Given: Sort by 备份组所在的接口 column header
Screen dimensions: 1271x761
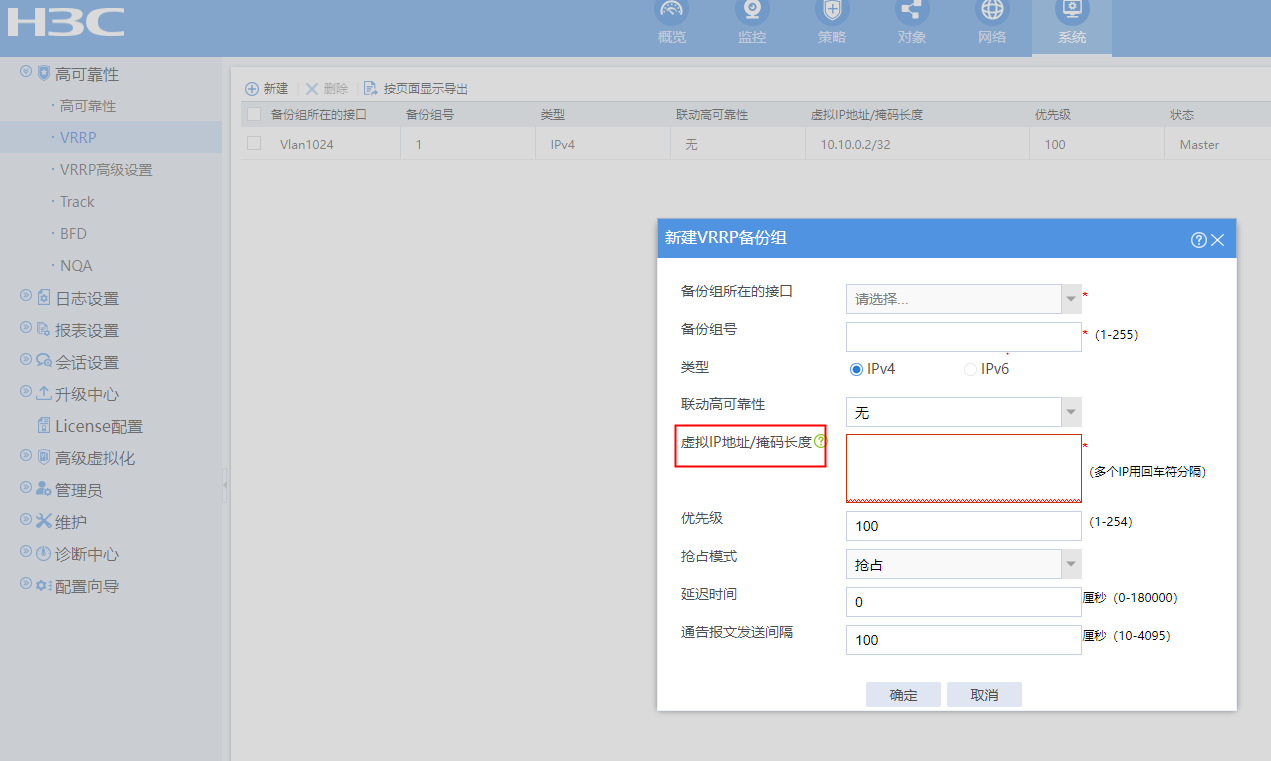Looking at the screenshot, I should coord(319,115).
